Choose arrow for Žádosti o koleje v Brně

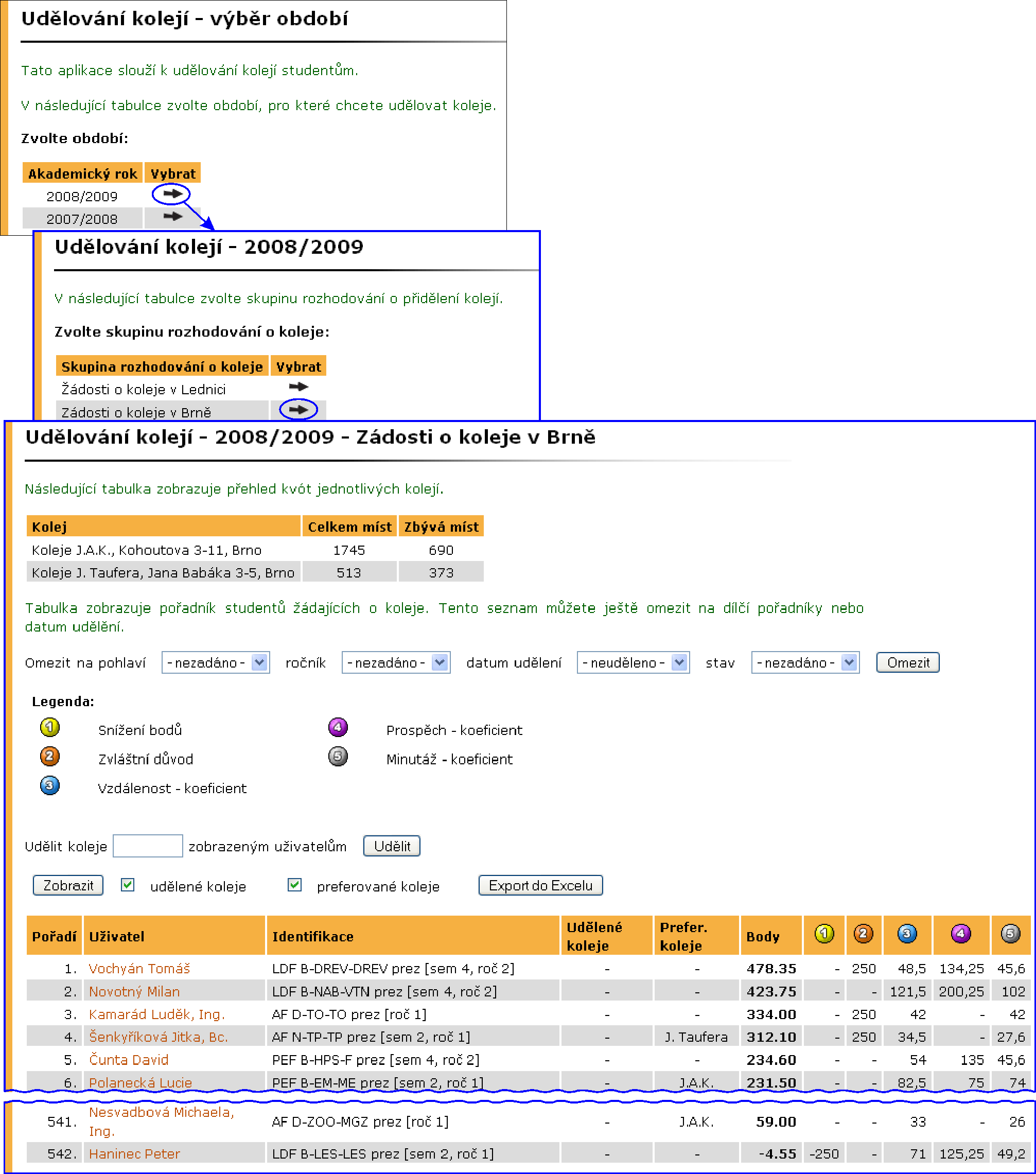point(298,410)
